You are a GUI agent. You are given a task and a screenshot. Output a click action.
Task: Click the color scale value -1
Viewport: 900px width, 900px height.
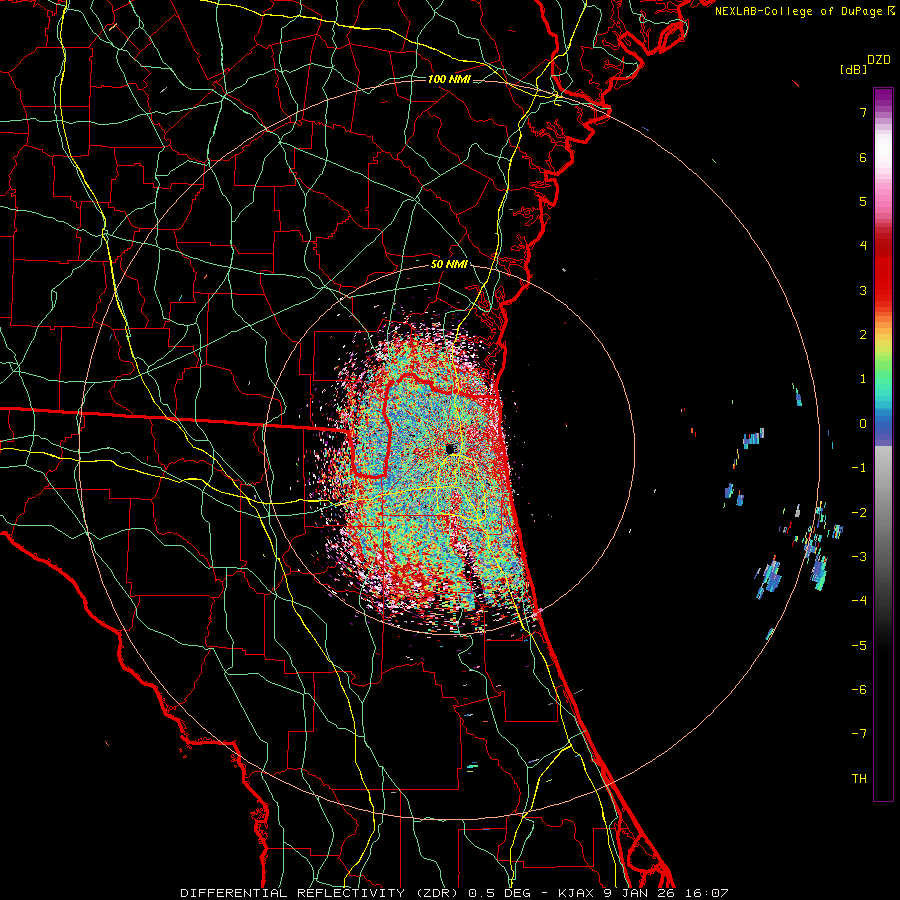click(x=859, y=468)
